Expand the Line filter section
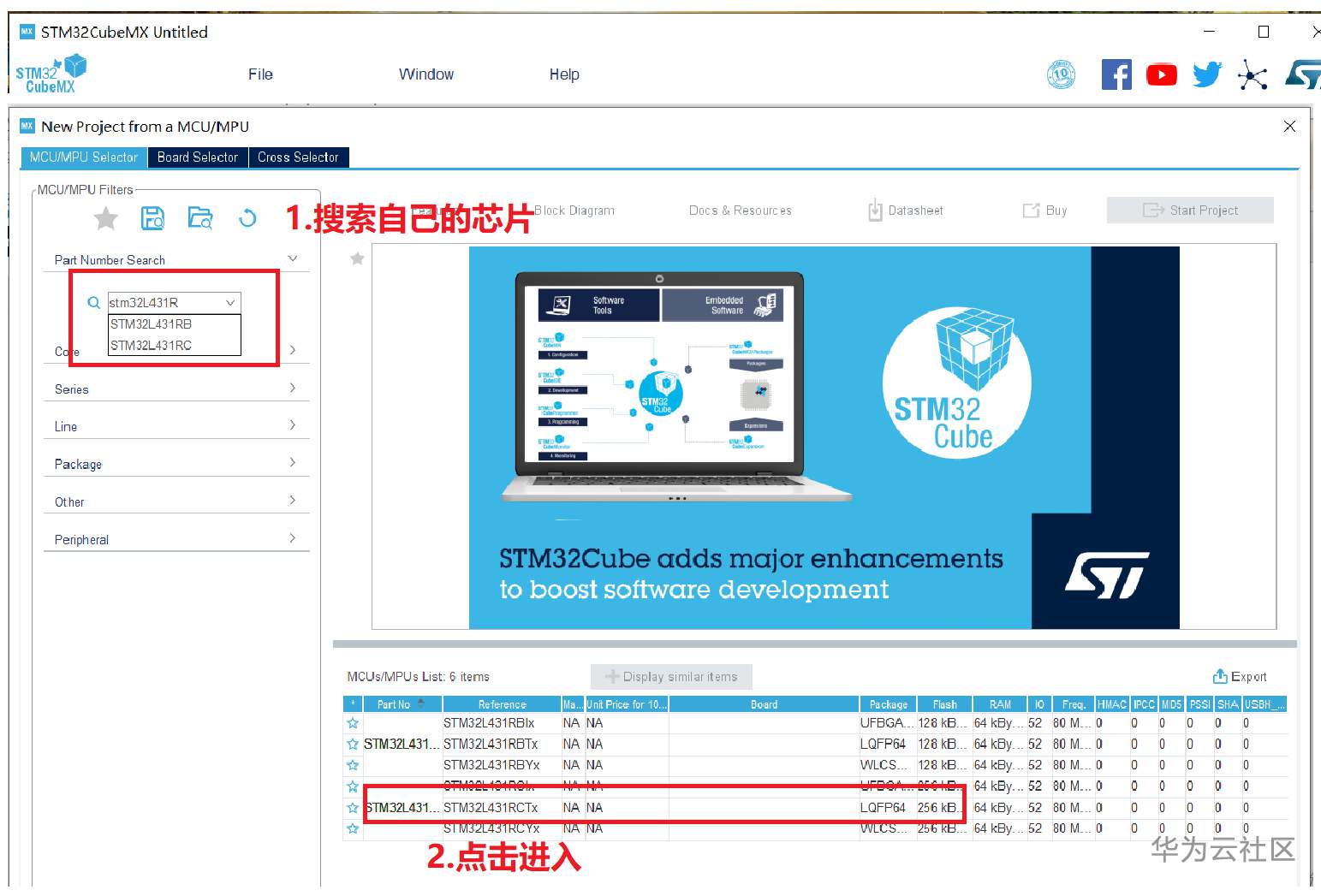 pyautogui.click(x=293, y=425)
